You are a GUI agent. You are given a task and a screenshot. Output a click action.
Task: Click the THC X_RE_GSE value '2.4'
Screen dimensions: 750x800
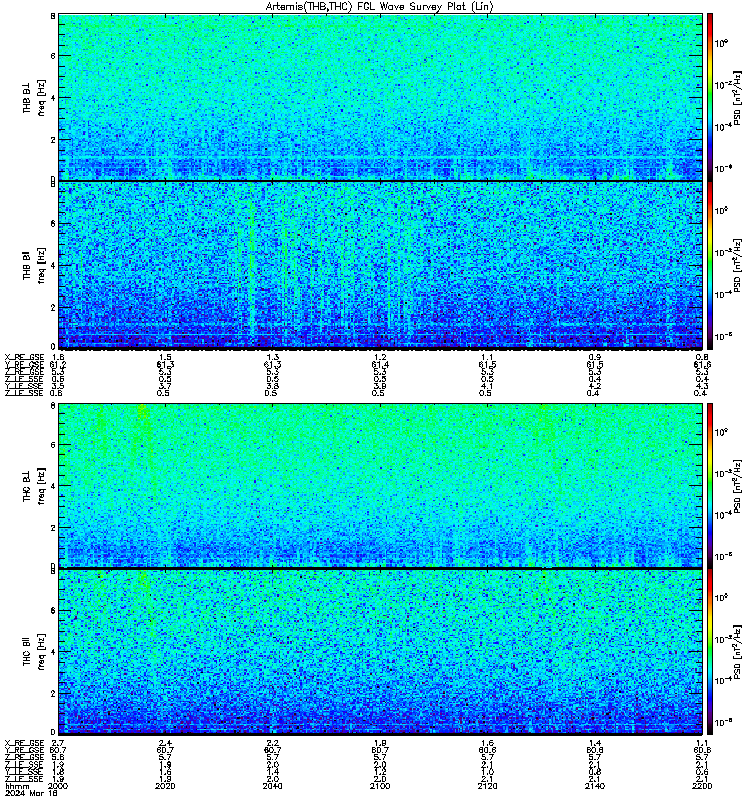point(165,743)
